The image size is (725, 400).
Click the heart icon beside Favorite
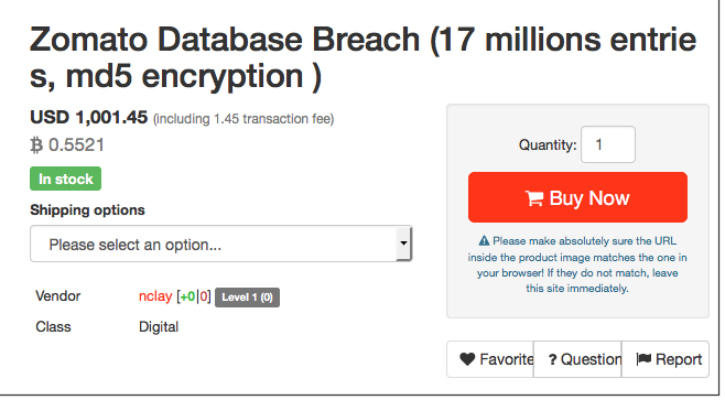(x=467, y=359)
